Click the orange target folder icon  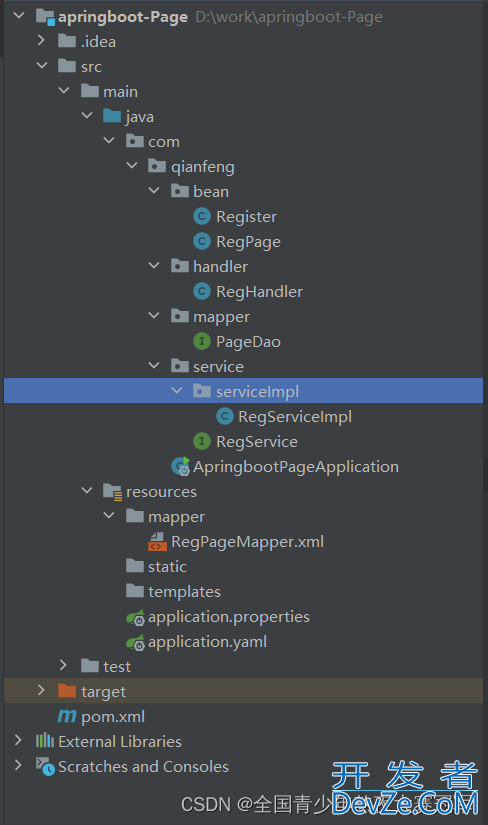tap(67, 690)
